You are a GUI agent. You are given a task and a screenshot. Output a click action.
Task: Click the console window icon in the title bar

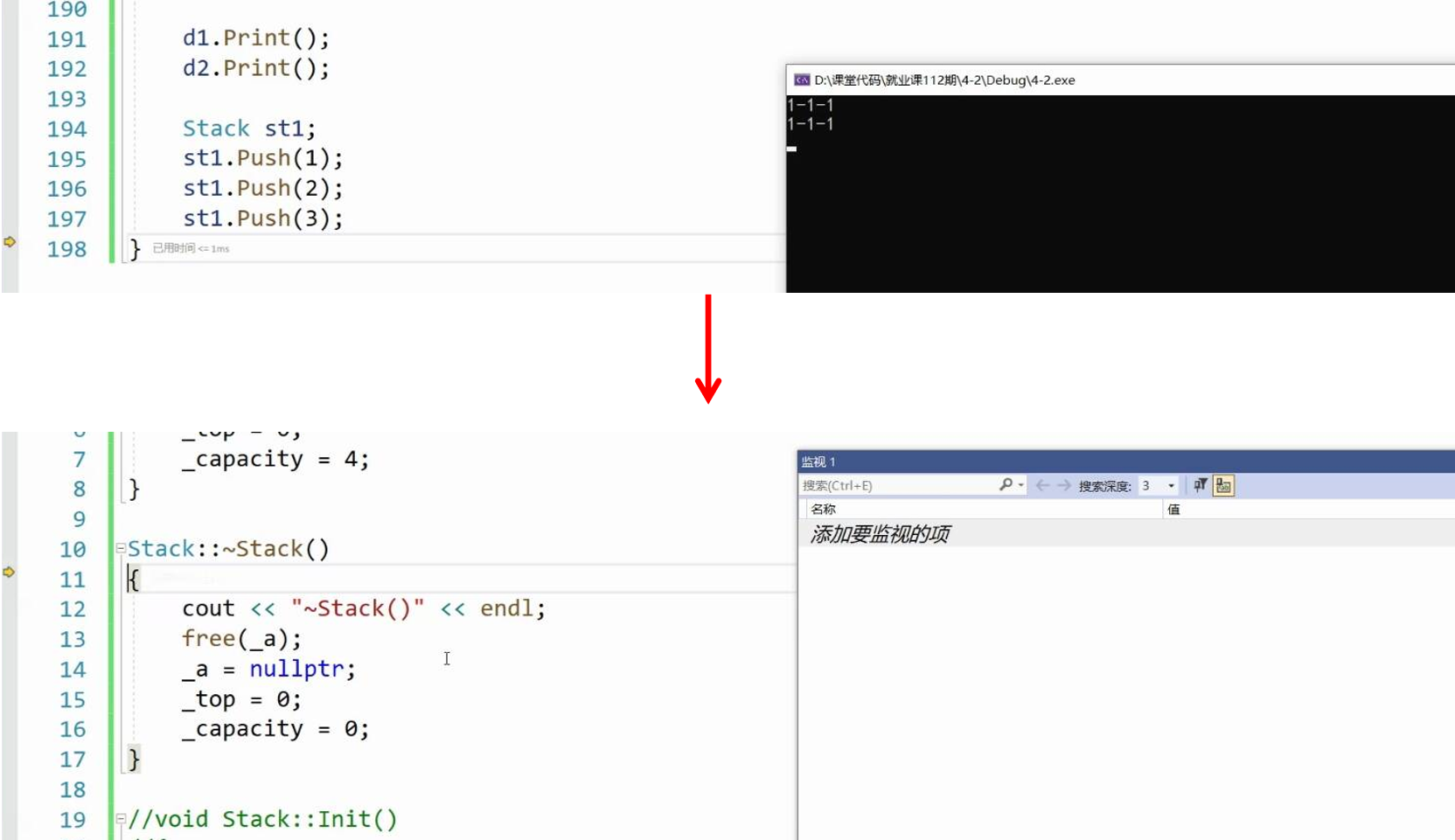tap(802, 80)
